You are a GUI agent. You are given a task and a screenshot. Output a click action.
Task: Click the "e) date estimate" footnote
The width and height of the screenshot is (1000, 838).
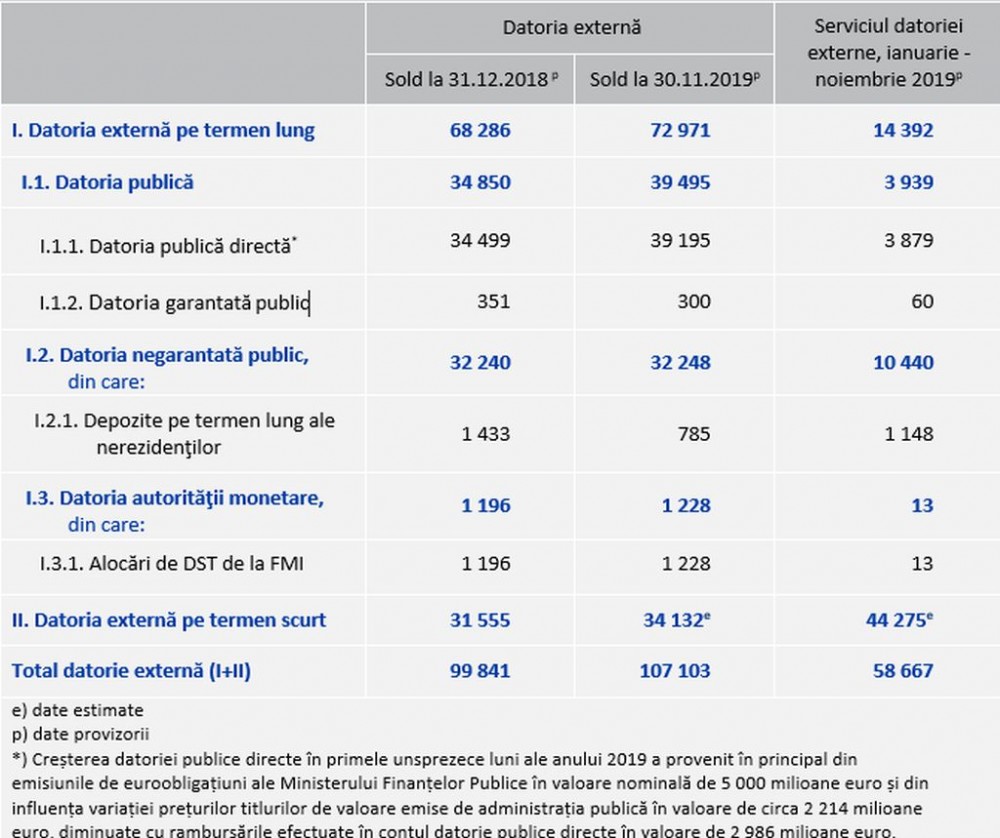click(x=78, y=710)
